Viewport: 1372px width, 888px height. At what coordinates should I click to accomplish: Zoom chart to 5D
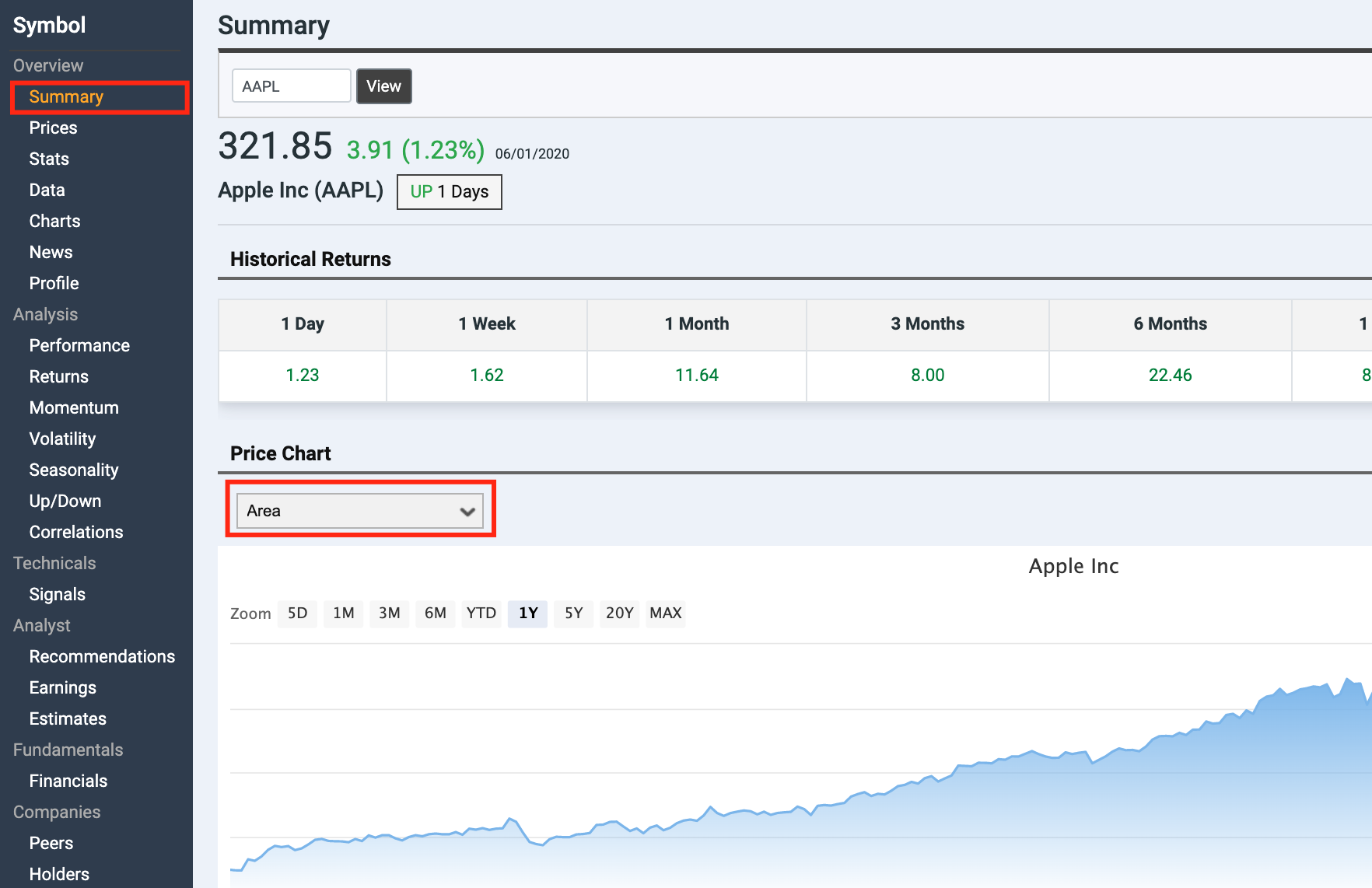pos(297,614)
